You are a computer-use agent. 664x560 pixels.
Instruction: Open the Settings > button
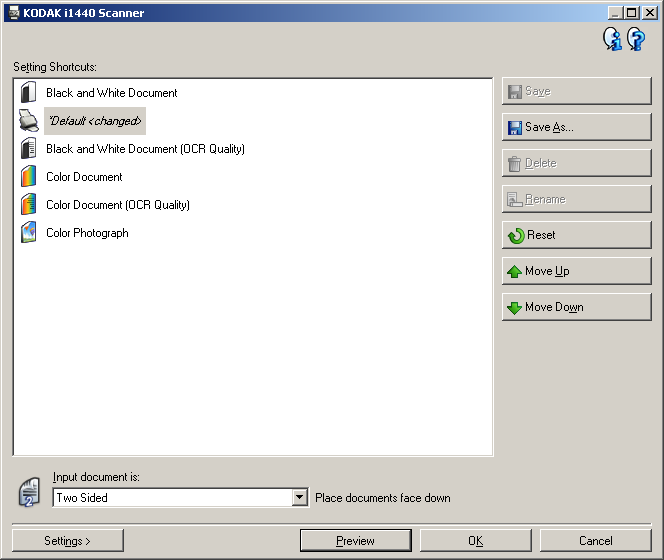68,541
